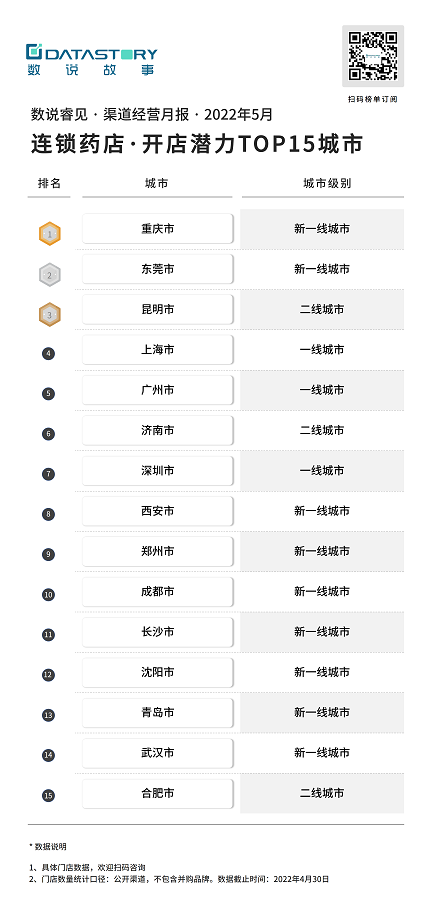Click the rank 8 number circle

(x=49, y=514)
